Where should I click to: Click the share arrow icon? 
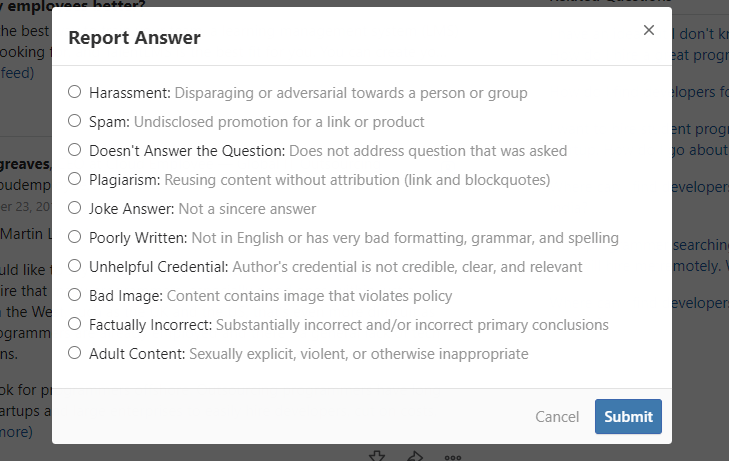(415, 456)
